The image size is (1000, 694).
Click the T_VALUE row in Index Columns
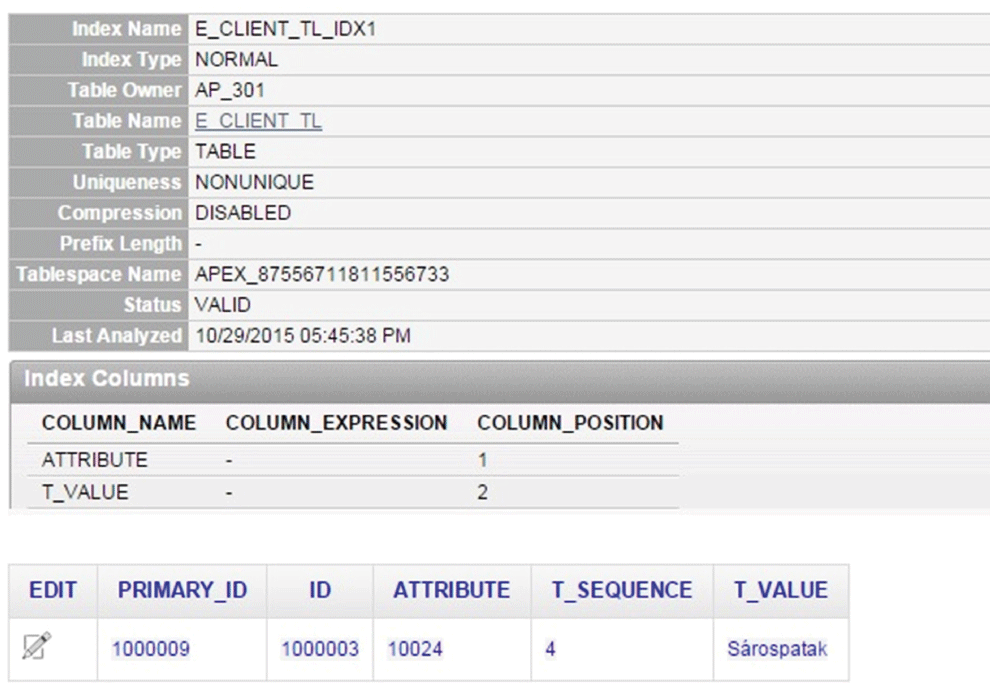[353, 492]
